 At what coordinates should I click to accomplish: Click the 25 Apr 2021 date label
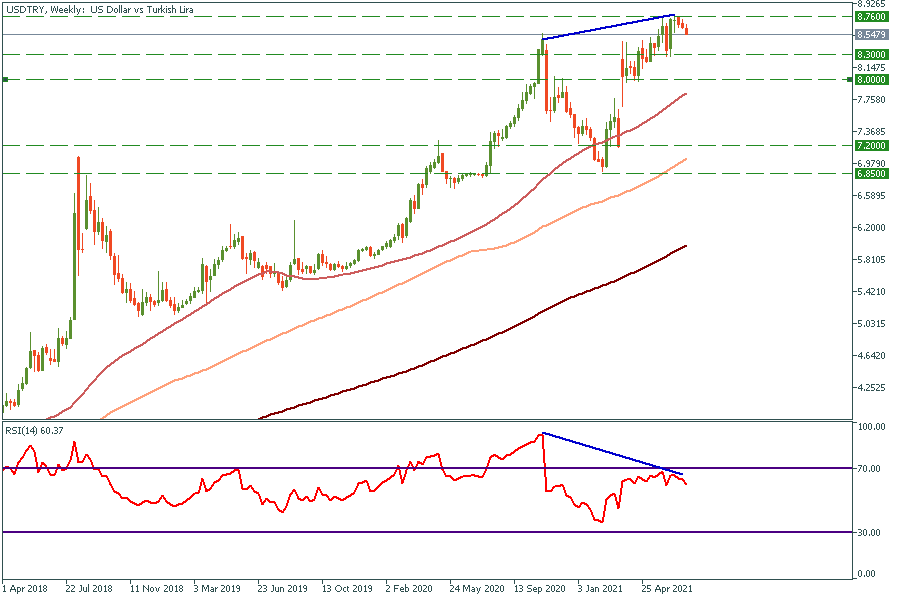click(x=664, y=589)
